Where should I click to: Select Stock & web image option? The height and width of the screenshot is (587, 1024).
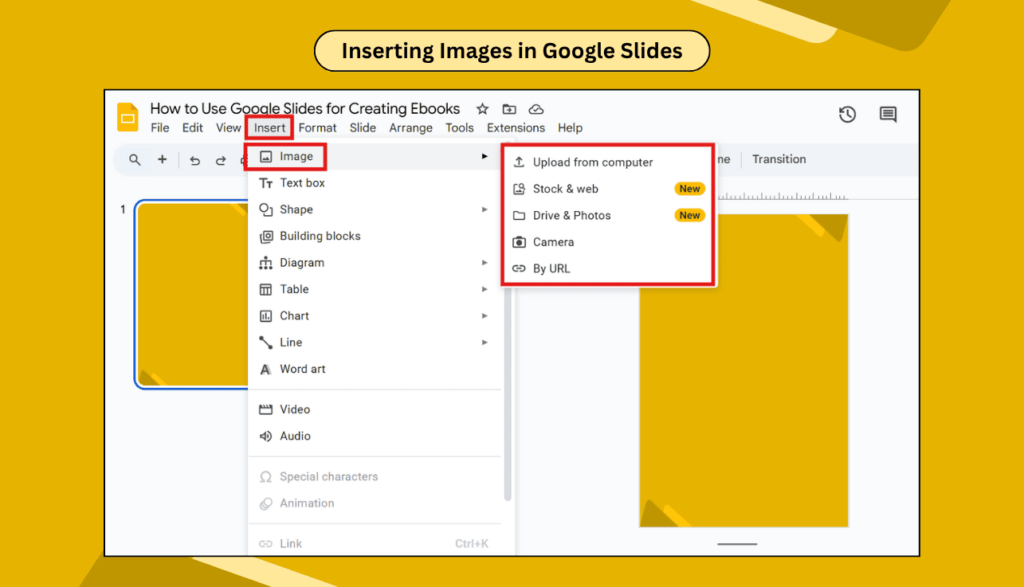[x=566, y=188]
